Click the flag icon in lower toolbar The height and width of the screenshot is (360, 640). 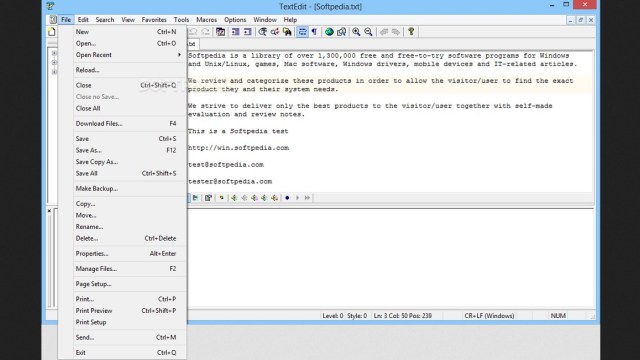196,198
